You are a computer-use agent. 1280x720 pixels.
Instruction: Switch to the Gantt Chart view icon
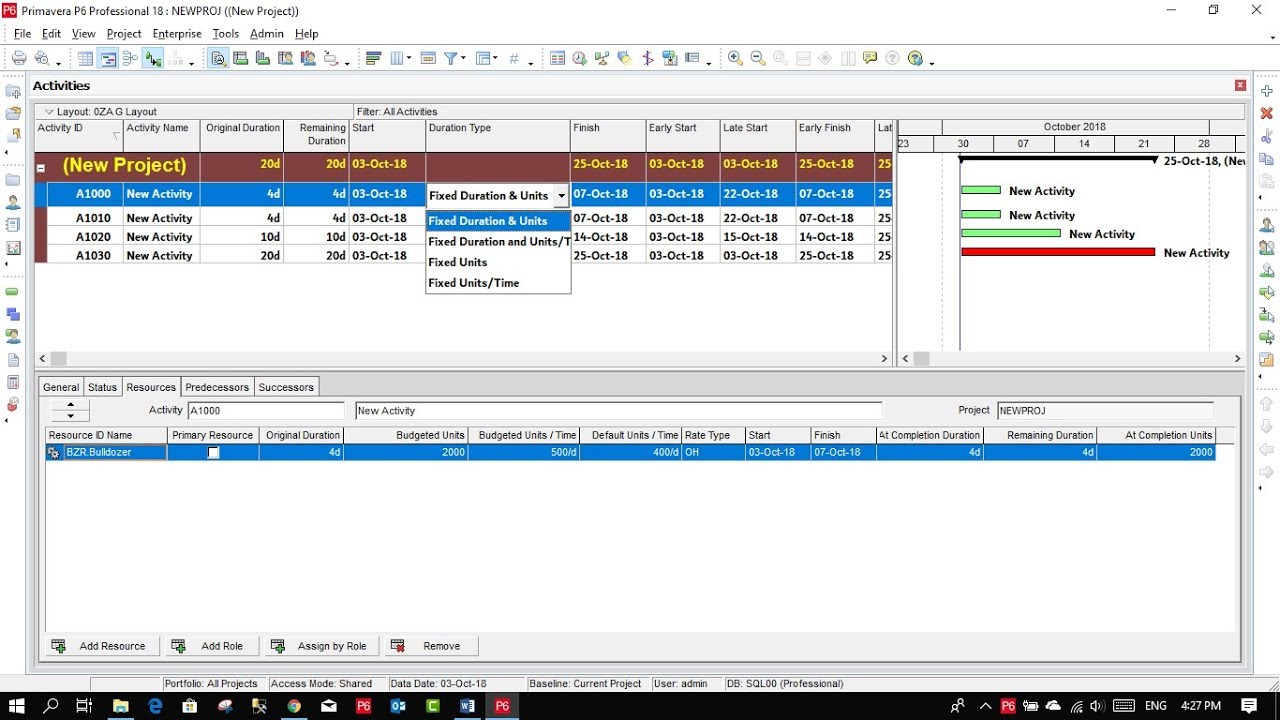point(108,59)
